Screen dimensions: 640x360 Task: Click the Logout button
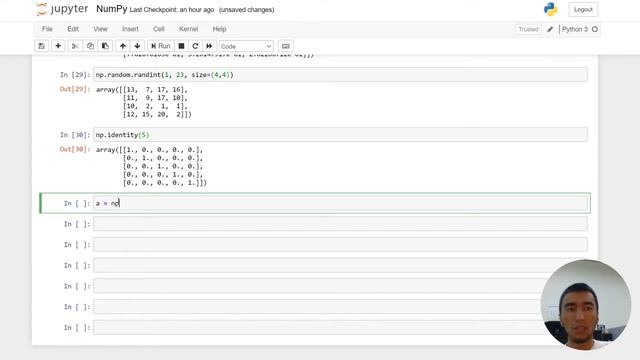(x=583, y=9)
